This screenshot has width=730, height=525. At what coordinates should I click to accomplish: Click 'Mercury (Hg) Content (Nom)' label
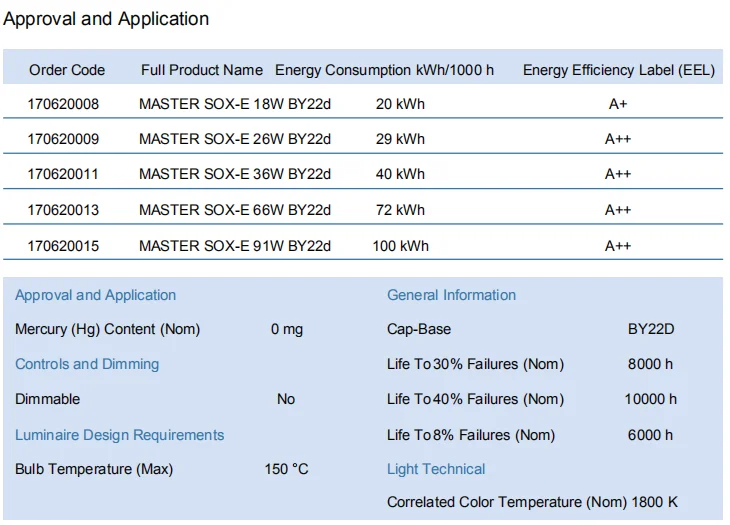(x=108, y=329)
